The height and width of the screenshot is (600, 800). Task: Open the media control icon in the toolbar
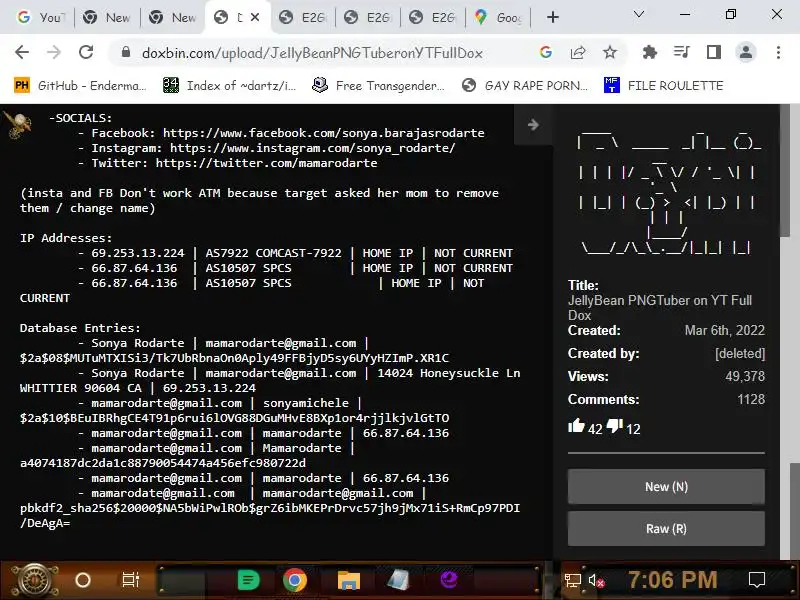tap(682, 52)
